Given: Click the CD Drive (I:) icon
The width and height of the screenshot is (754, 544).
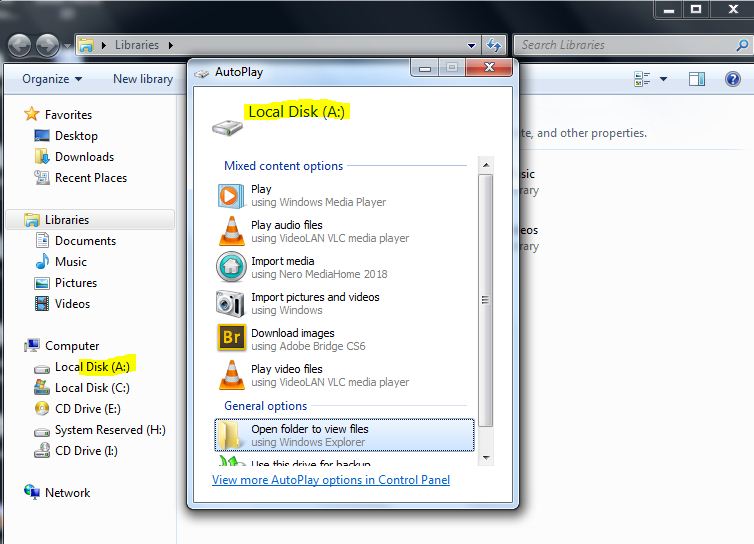Looking at the screenshot, I should click(x=42, y=450).
